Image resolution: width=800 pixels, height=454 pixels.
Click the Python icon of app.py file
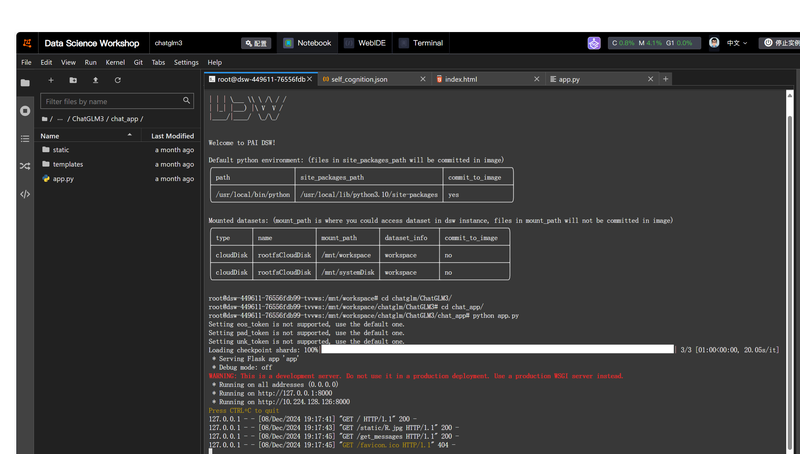(46, 179)
